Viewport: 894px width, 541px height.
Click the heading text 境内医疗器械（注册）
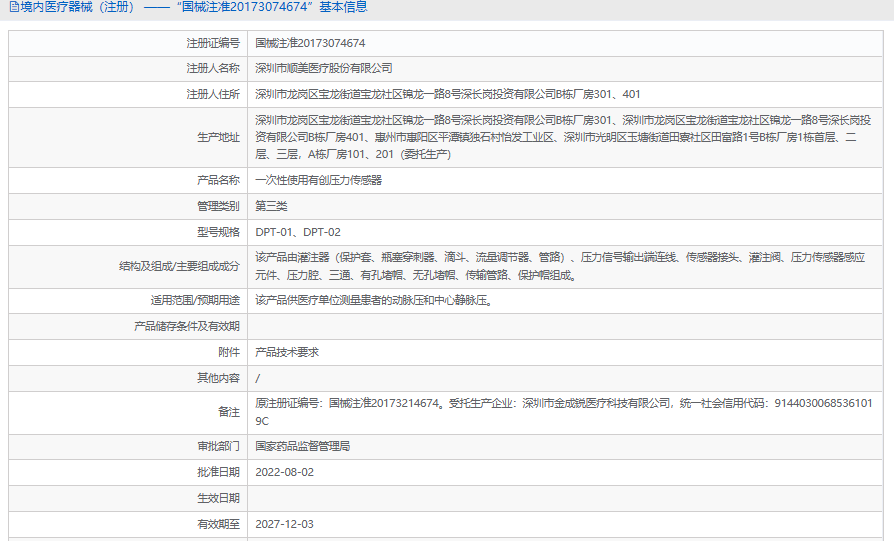click(78, 7)
